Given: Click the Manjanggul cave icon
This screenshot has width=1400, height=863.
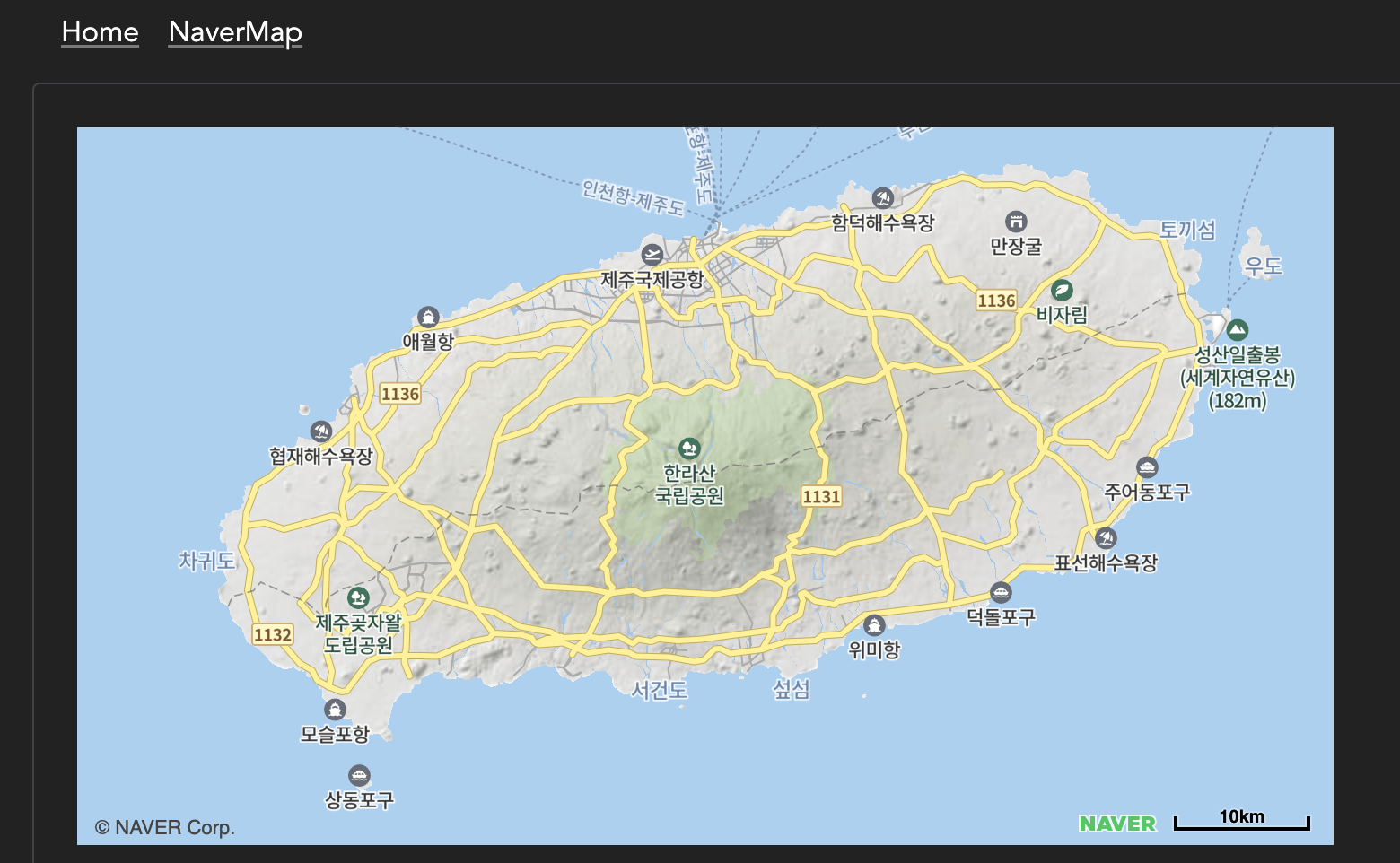Looking at the screenshot, I should click(x=1016, y=221).
